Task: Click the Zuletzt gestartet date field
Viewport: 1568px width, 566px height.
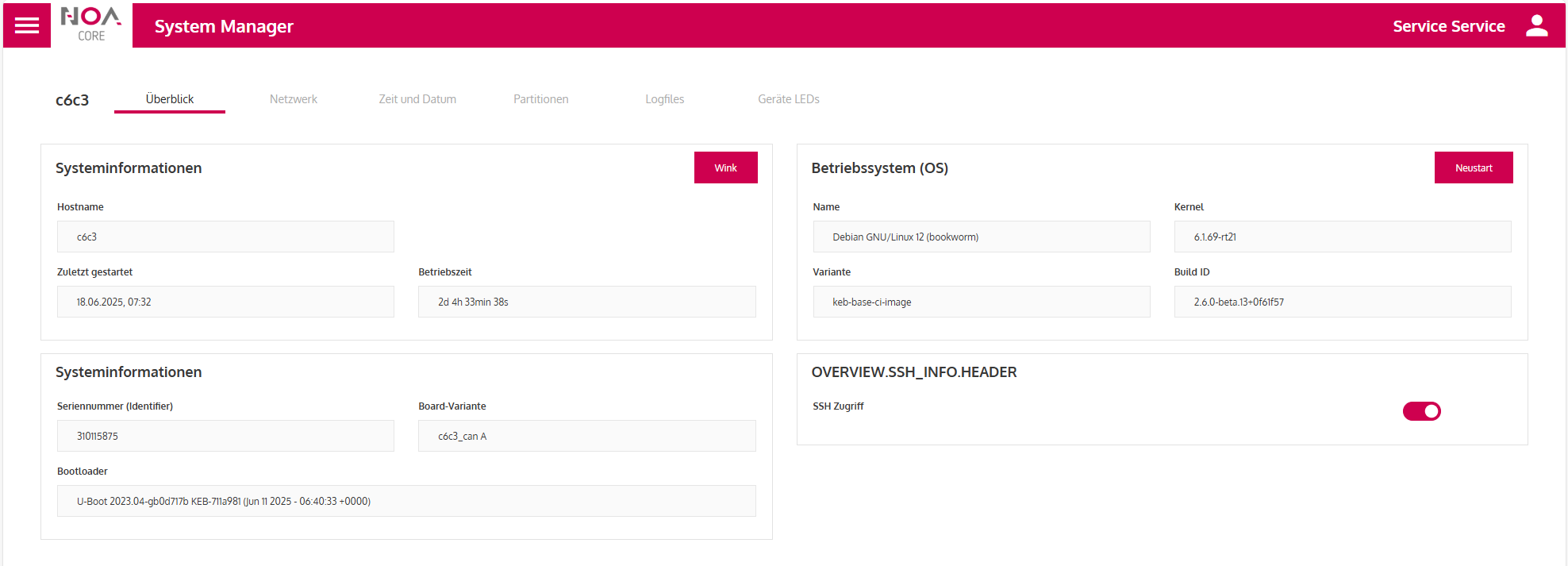Action: tap(225, 302)
